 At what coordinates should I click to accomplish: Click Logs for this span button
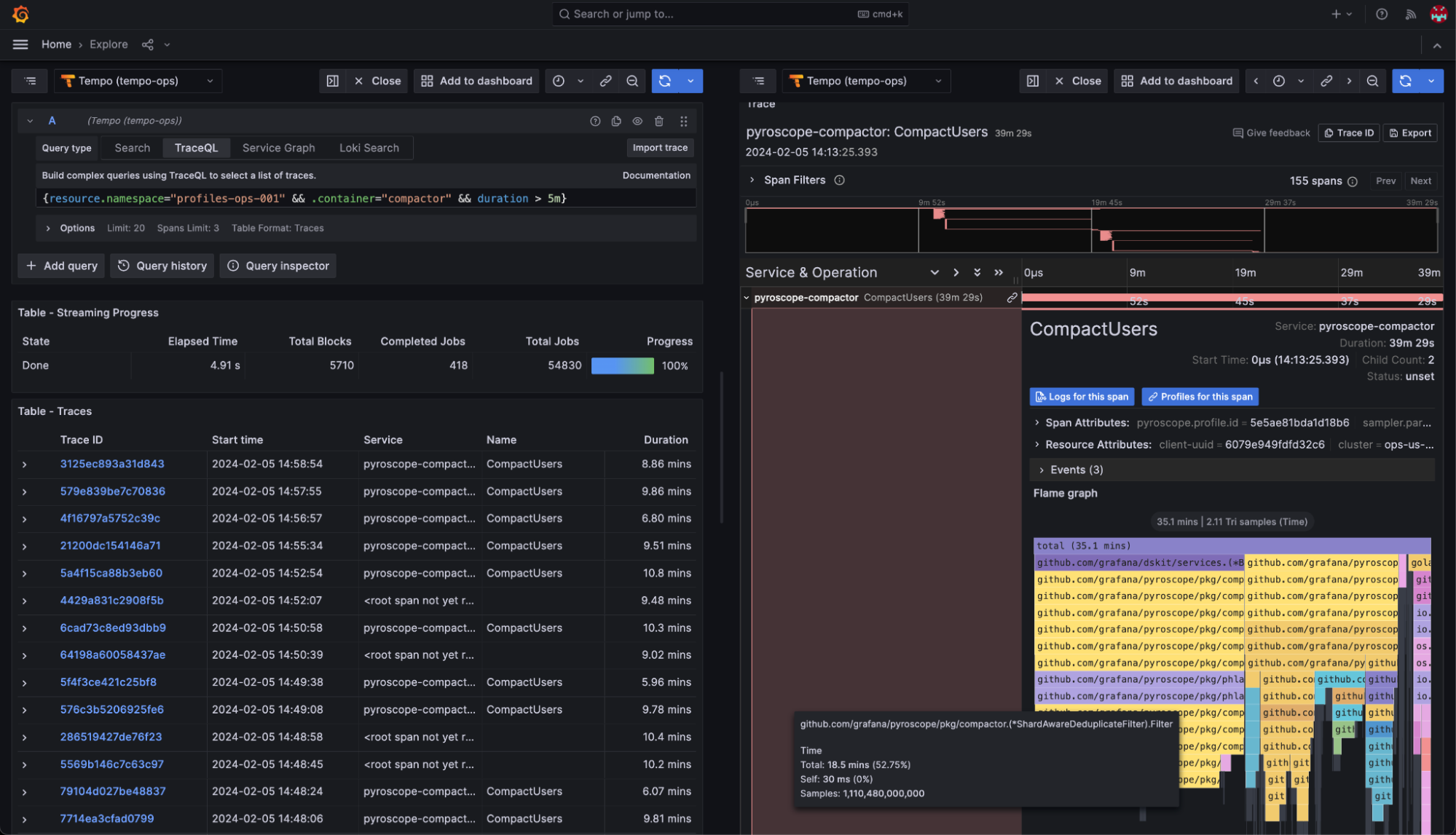pos(1082,397)
